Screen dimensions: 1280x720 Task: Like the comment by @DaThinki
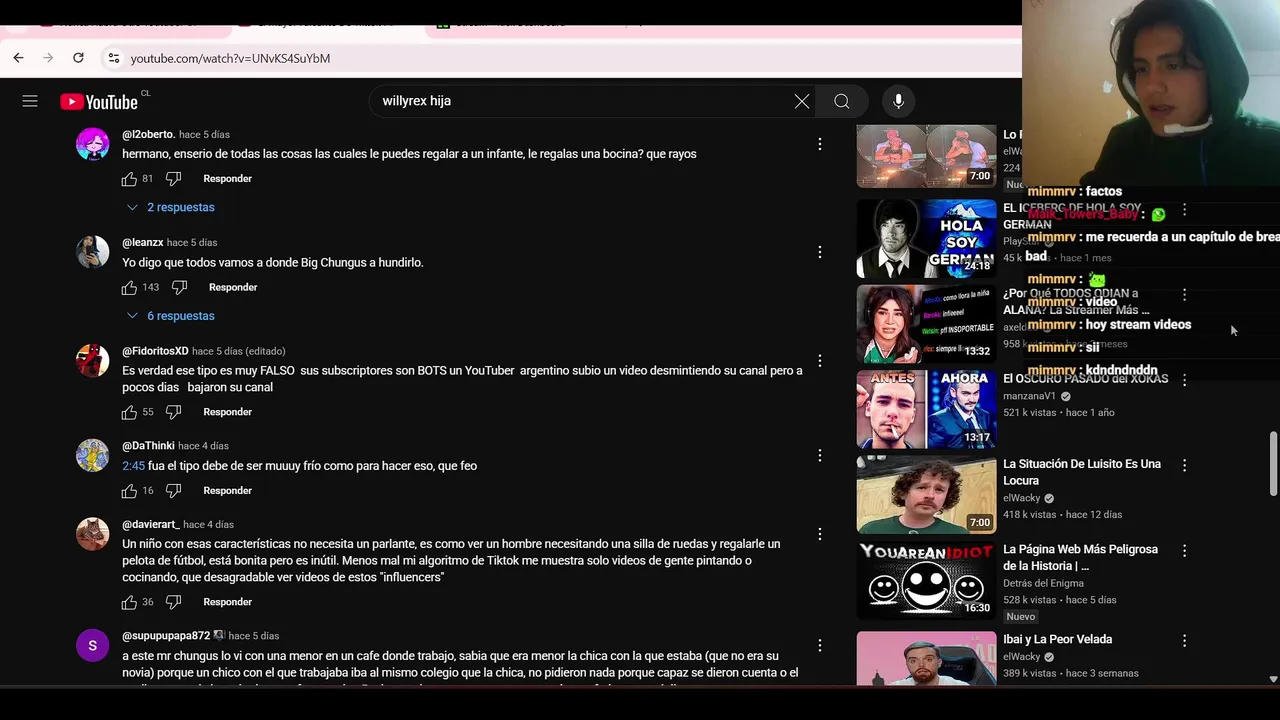(129, 491)
